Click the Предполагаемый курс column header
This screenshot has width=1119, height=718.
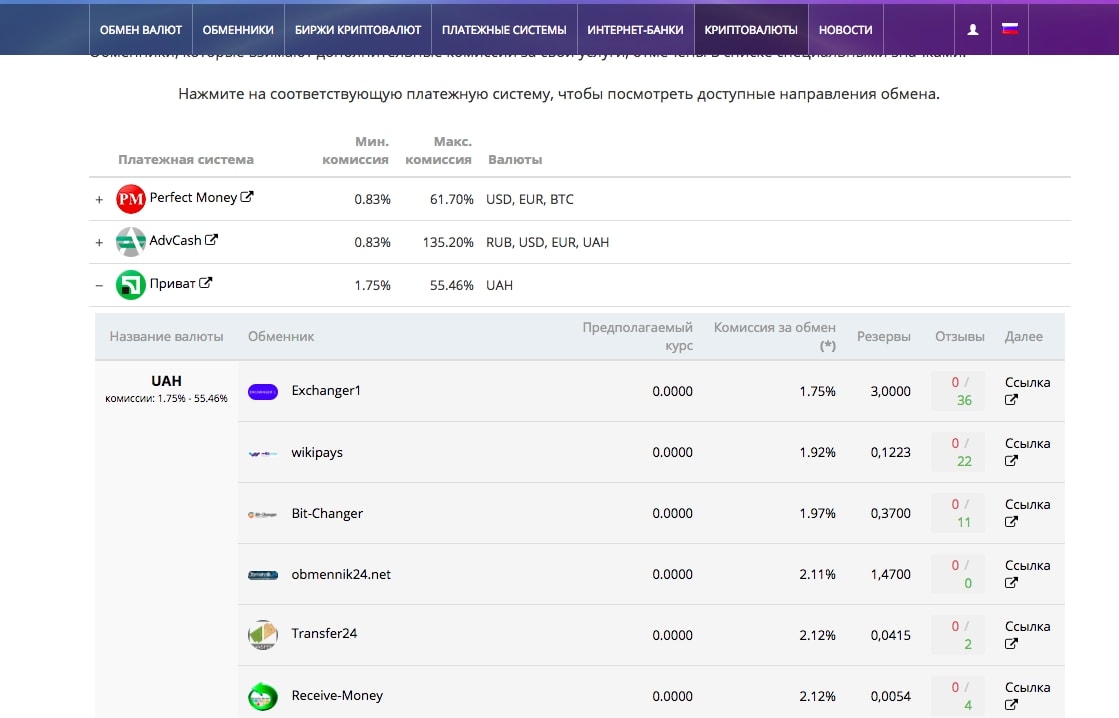[637, 336]
